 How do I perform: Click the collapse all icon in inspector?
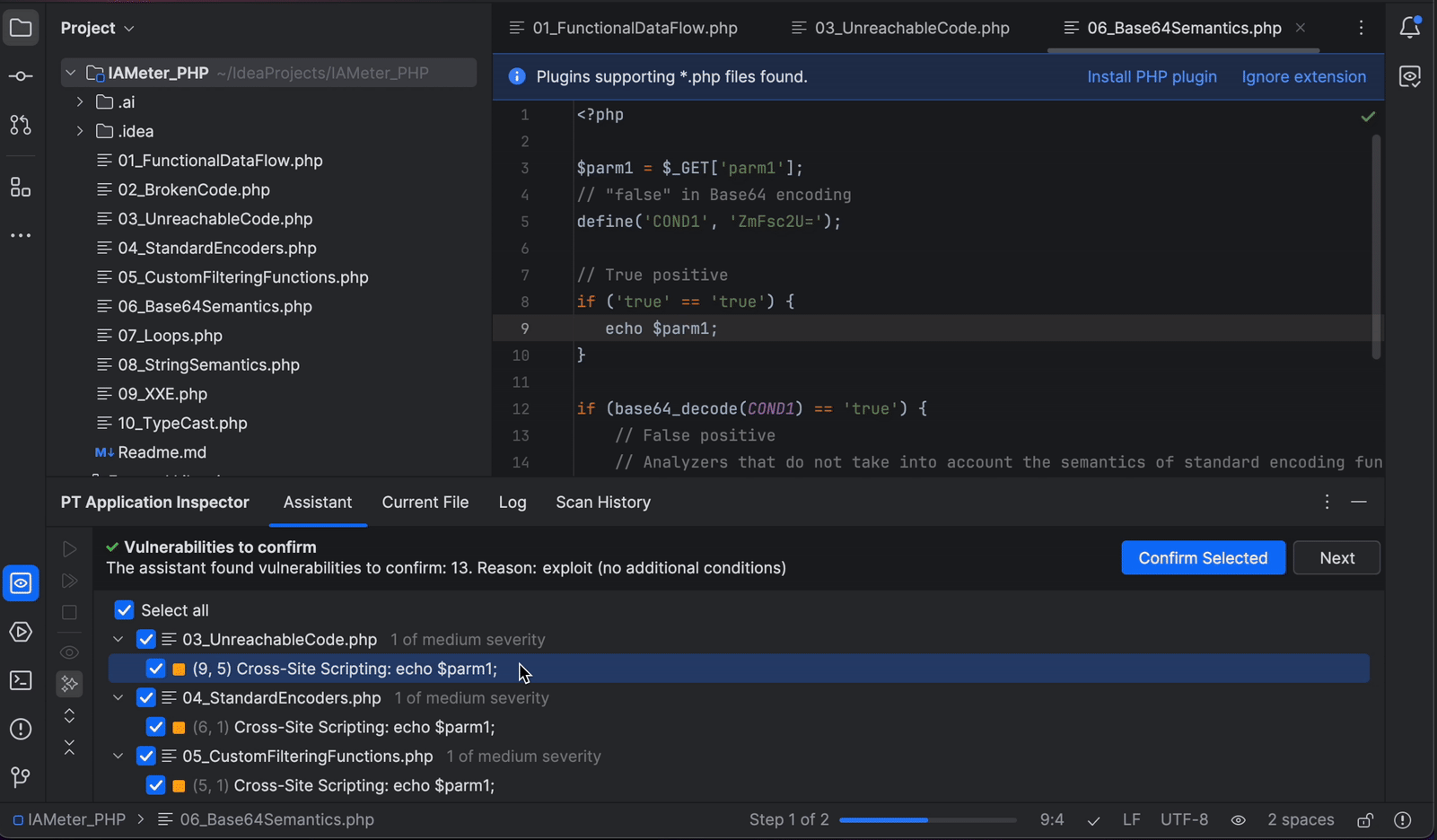click(x=69, y=748)
